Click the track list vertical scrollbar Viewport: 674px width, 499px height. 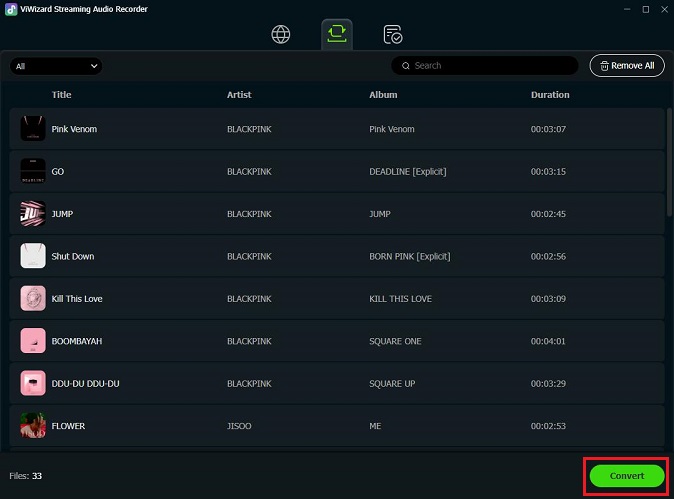[x=668, y=162]
